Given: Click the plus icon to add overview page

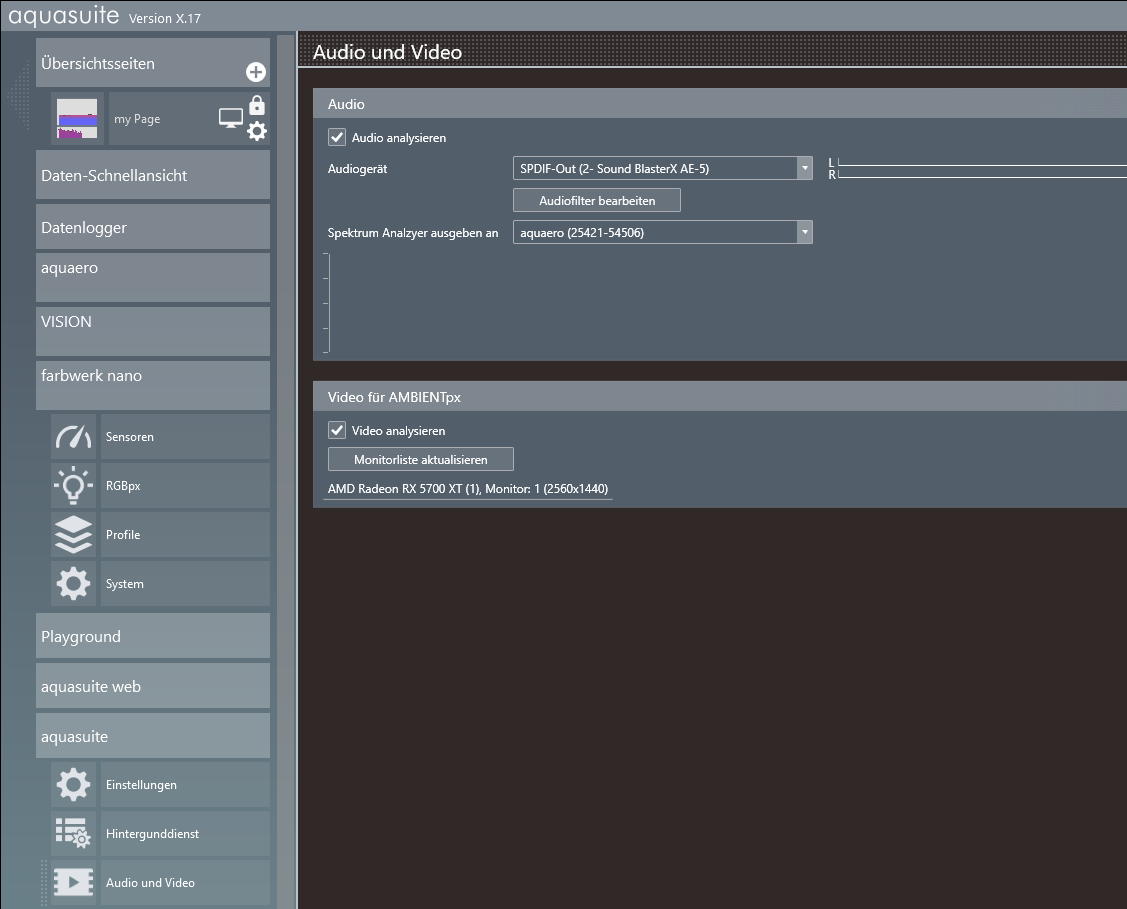Looking at the screenshot, I should tap(256, 72).
